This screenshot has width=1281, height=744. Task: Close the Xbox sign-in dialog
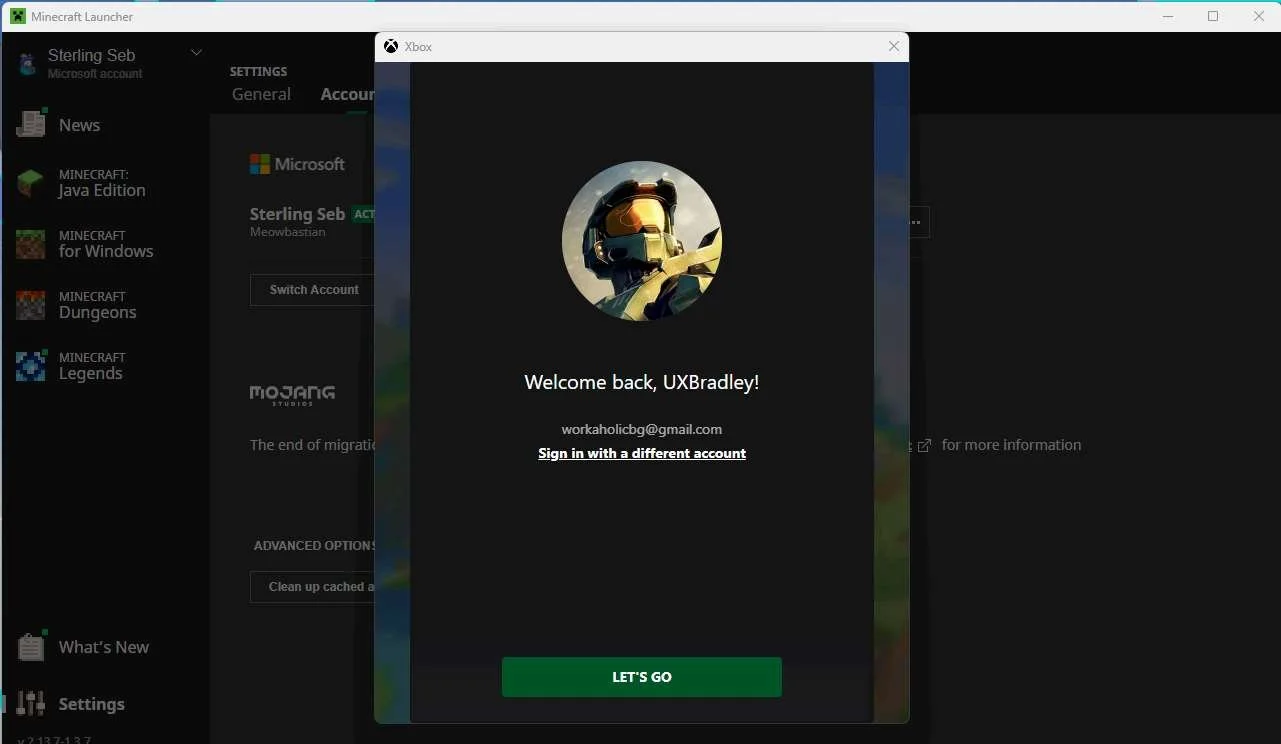[894, 46]
